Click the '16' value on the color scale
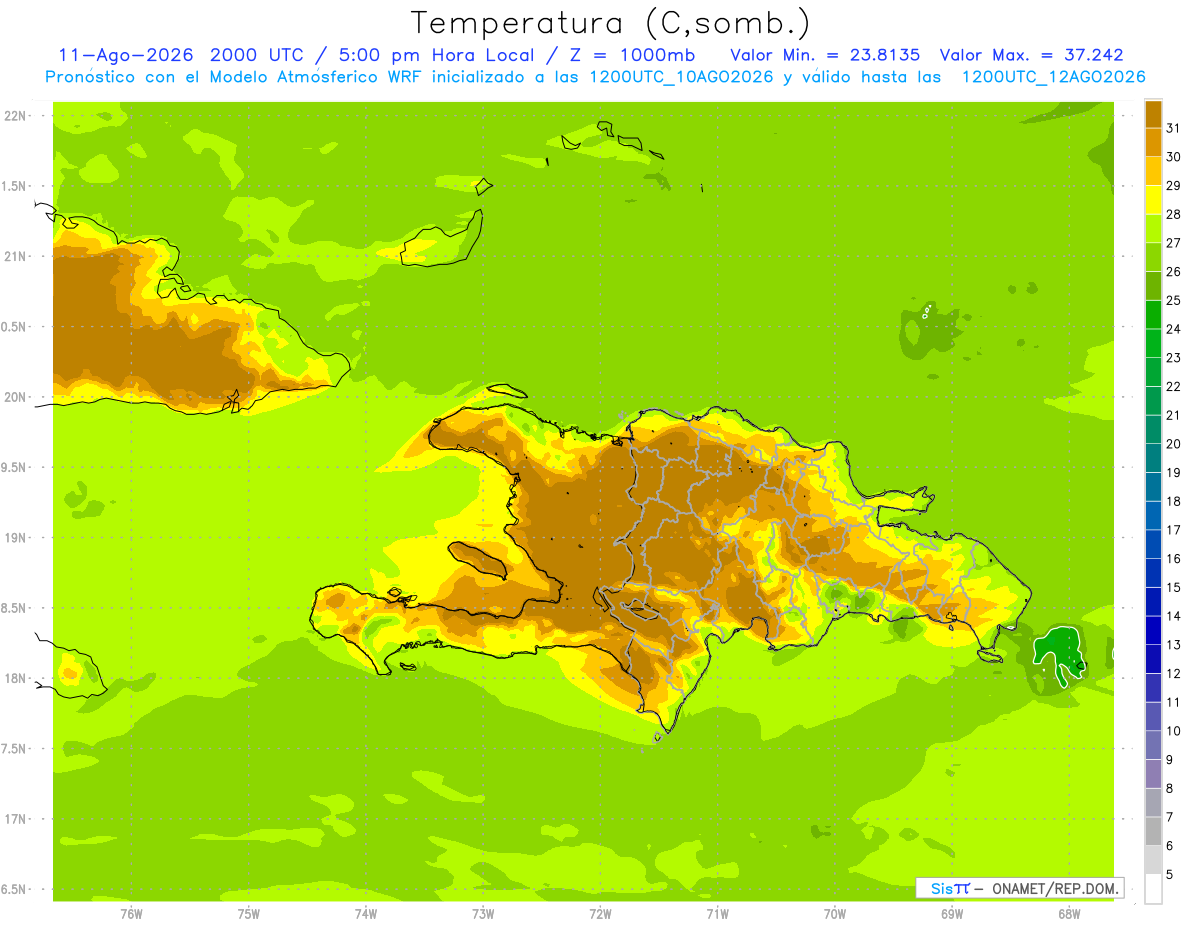Screen dimensions: 1200x927 point(1174,559)
